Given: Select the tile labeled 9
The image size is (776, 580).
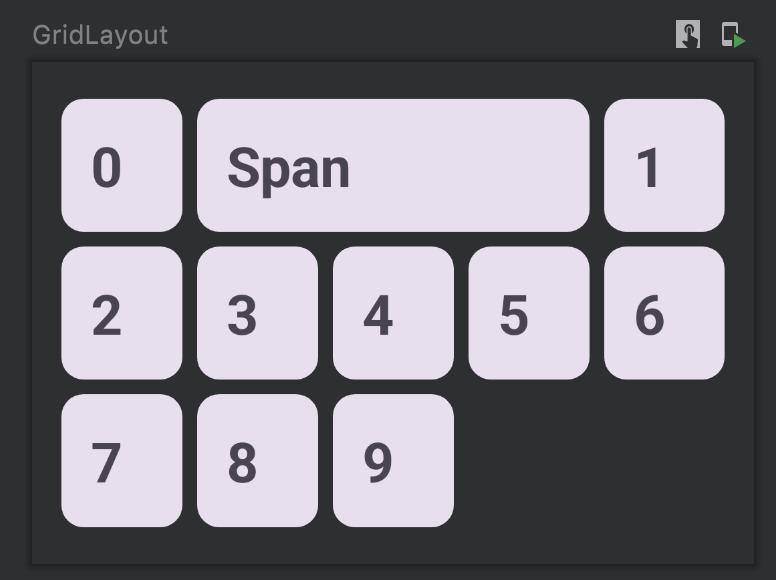Looking at the screenshot, I should [x=393, y=460].
